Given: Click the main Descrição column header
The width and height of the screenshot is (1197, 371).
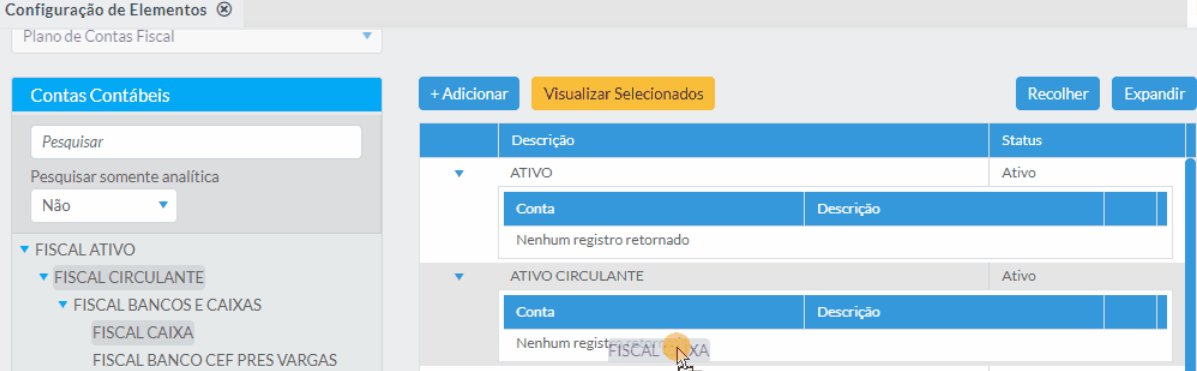Looking at the screenshot, I should click(744, 140).
